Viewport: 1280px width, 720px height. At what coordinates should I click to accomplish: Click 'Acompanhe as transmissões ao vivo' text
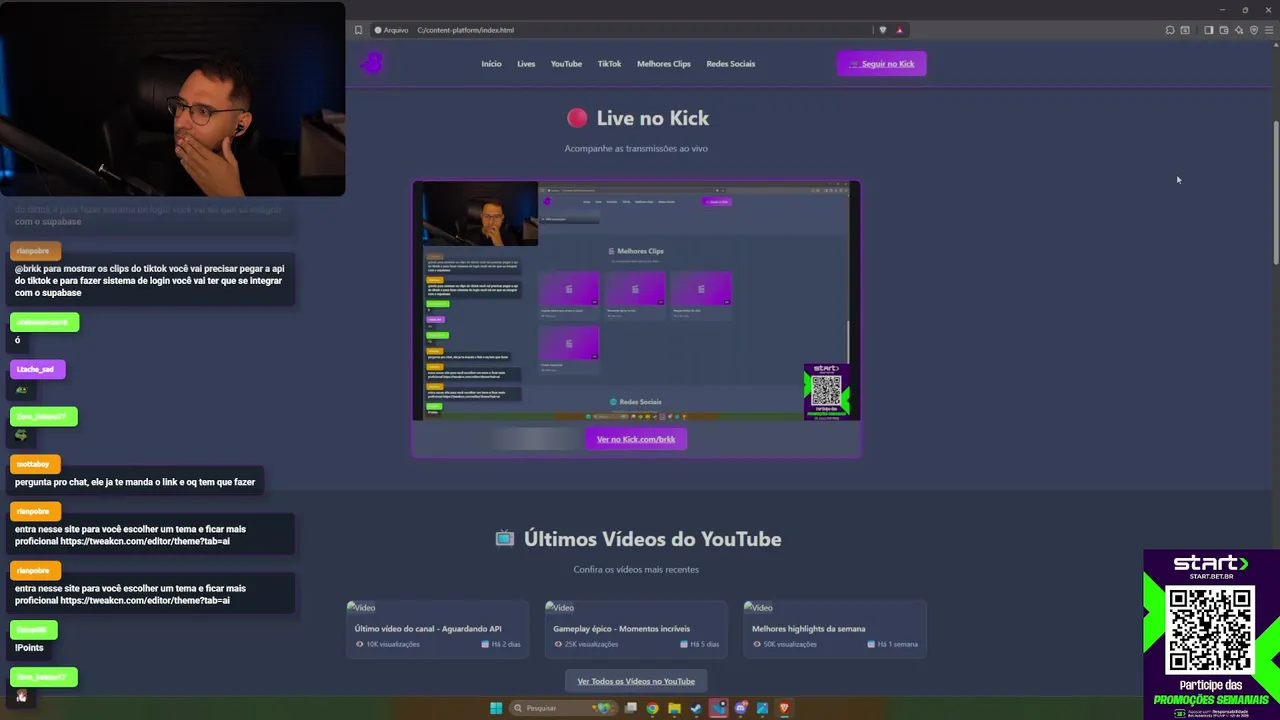pos(636,148)
